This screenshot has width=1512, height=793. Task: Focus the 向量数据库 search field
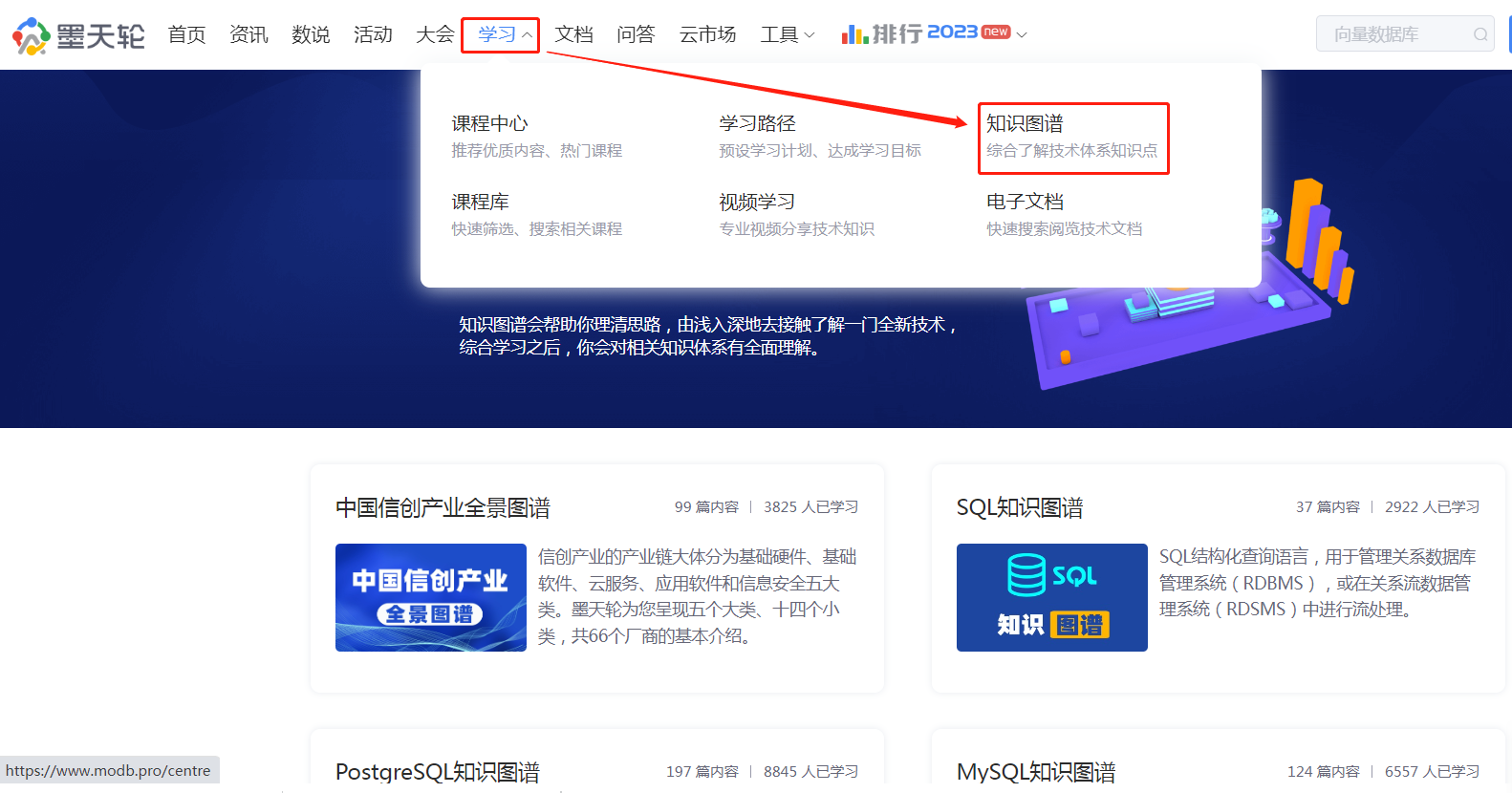(x=1405, y=34)
